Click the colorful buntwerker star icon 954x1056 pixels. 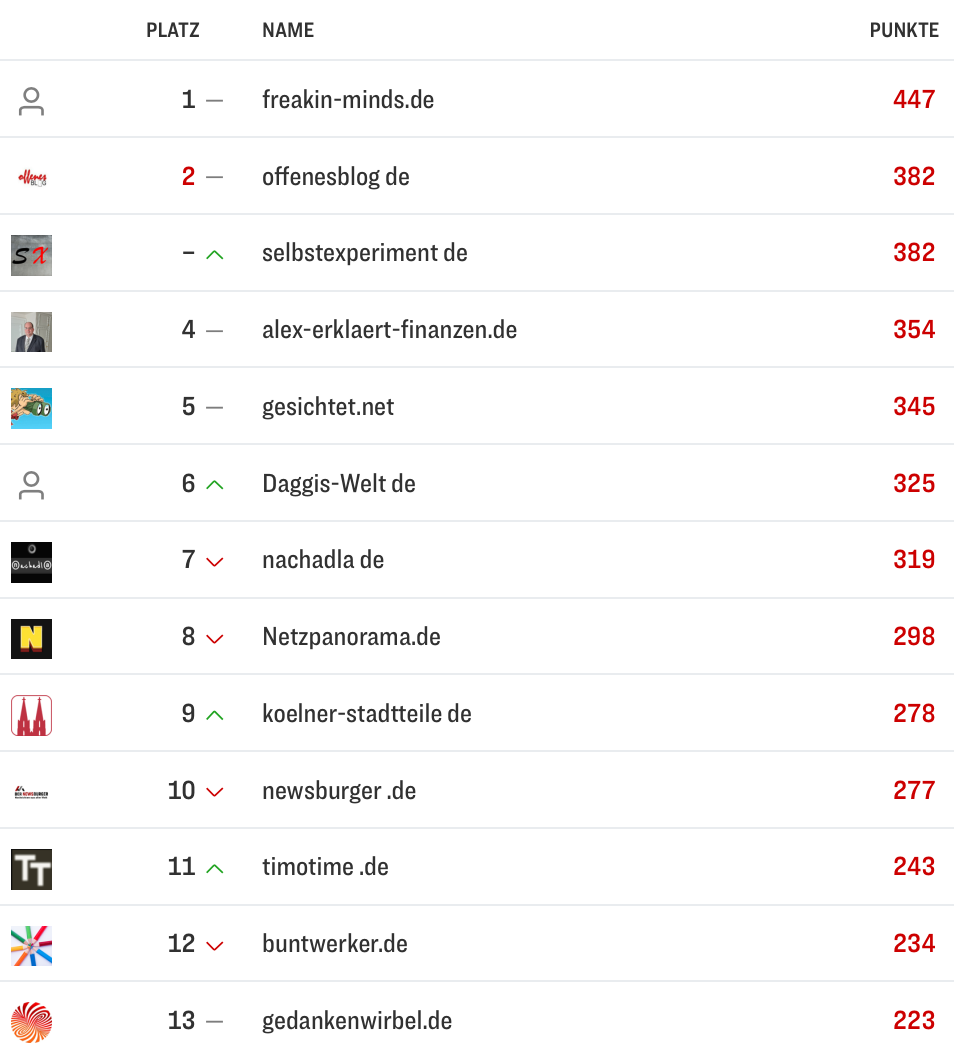31,945
